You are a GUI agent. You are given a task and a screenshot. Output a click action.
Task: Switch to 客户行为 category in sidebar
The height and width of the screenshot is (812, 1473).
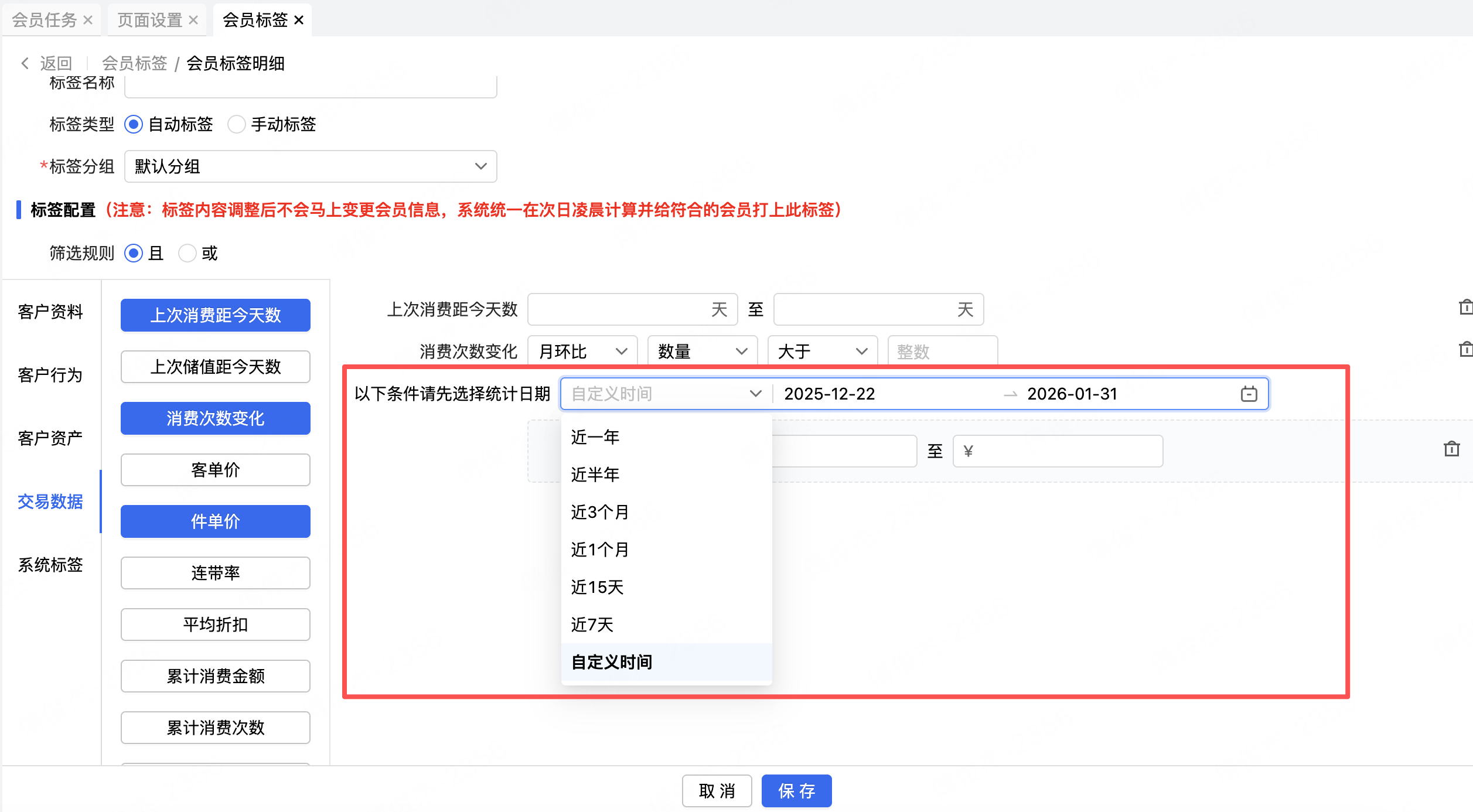coord(50,375)
